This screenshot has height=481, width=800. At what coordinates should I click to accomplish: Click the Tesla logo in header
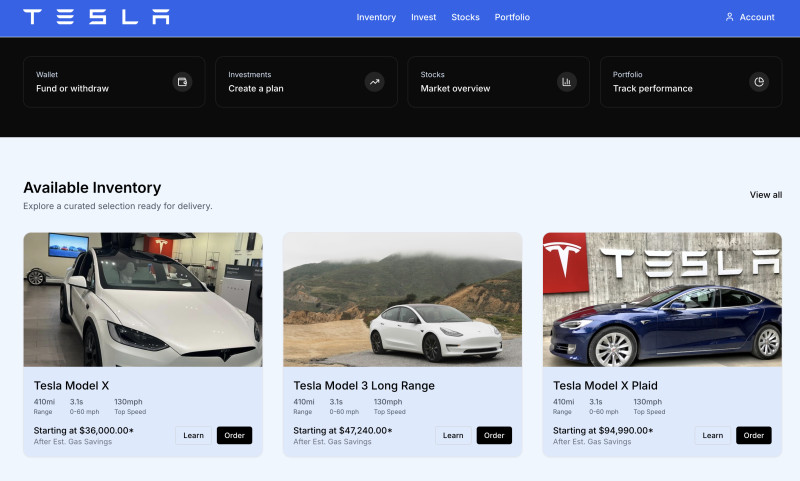point(96,17)
